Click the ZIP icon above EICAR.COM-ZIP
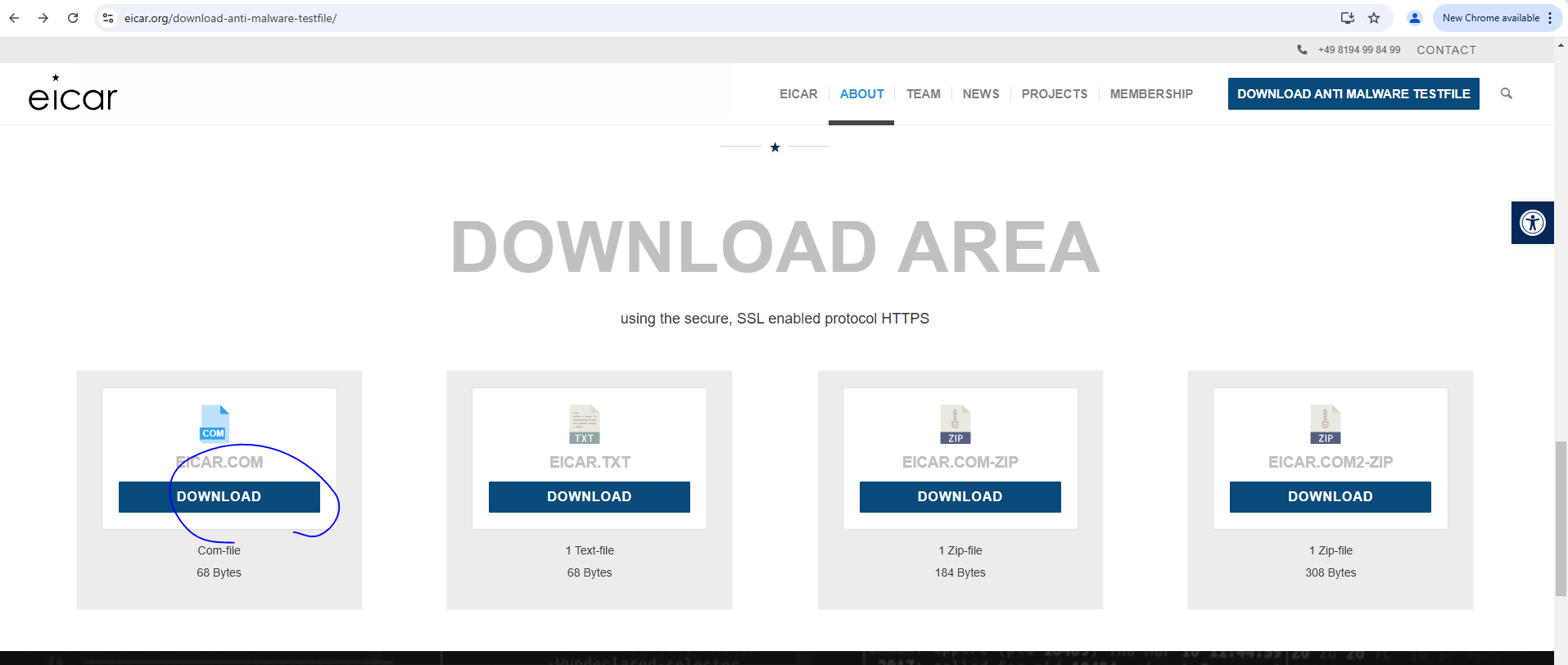 (955, 424)
